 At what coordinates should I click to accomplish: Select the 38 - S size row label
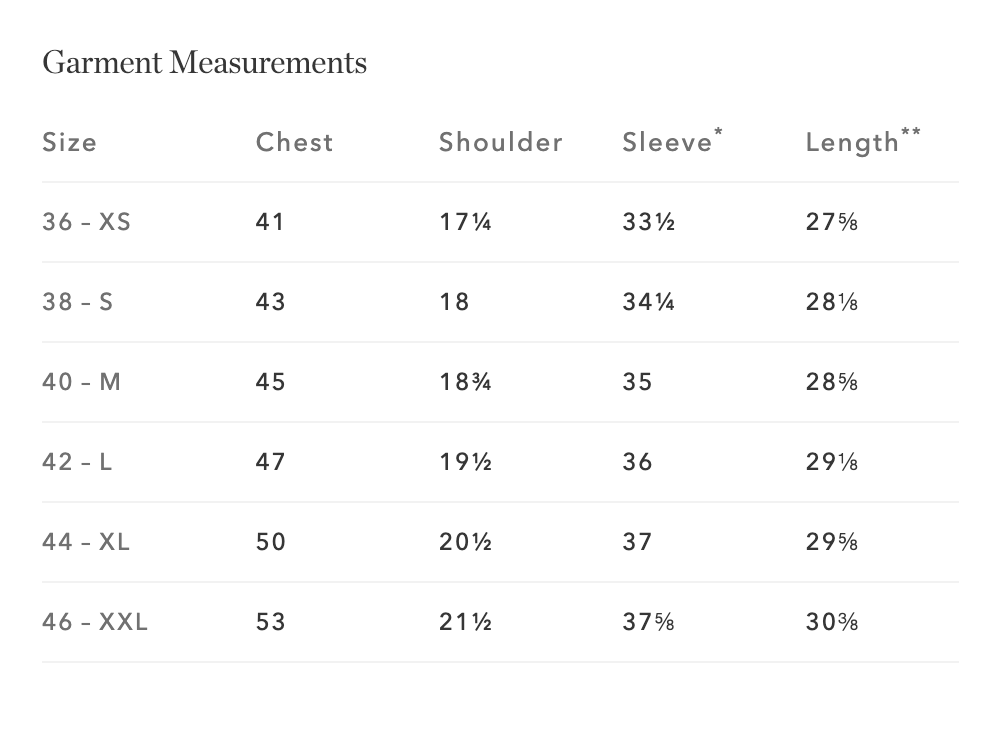78,302
